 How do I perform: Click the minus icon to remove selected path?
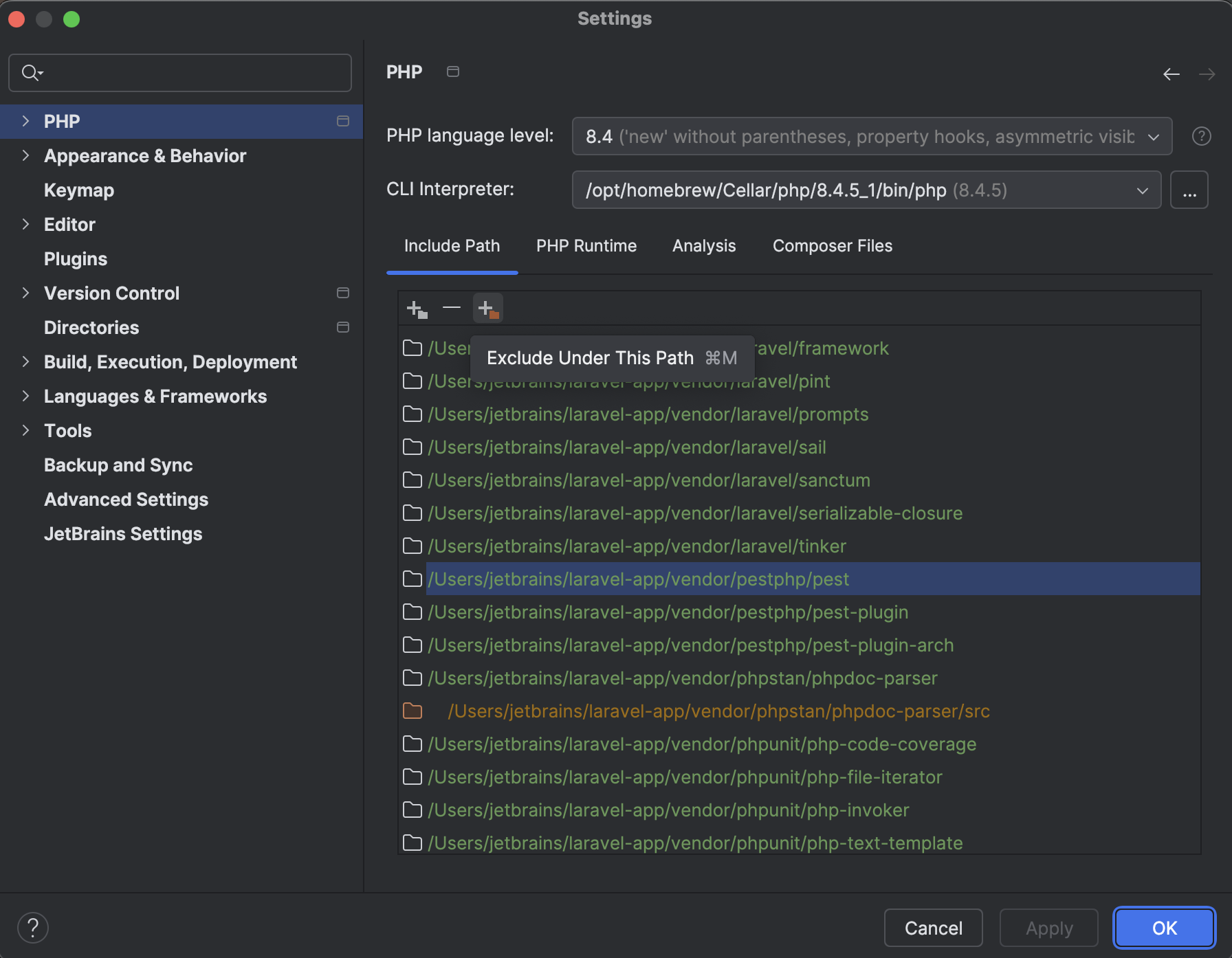451,308
